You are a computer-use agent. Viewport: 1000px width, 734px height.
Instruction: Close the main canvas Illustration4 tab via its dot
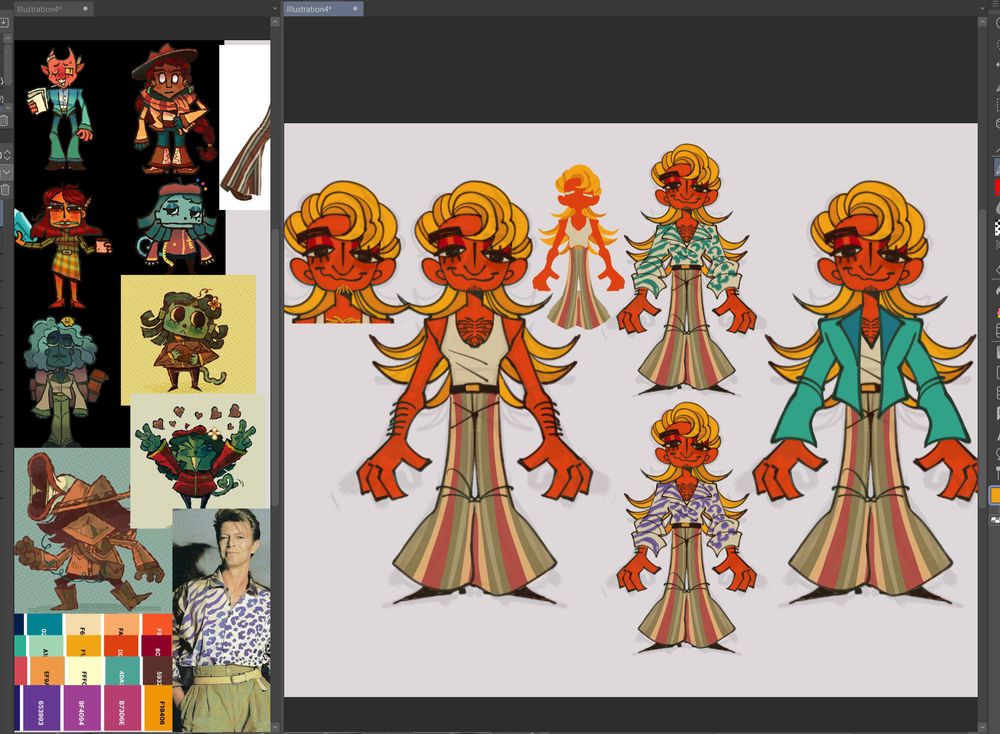356,9
